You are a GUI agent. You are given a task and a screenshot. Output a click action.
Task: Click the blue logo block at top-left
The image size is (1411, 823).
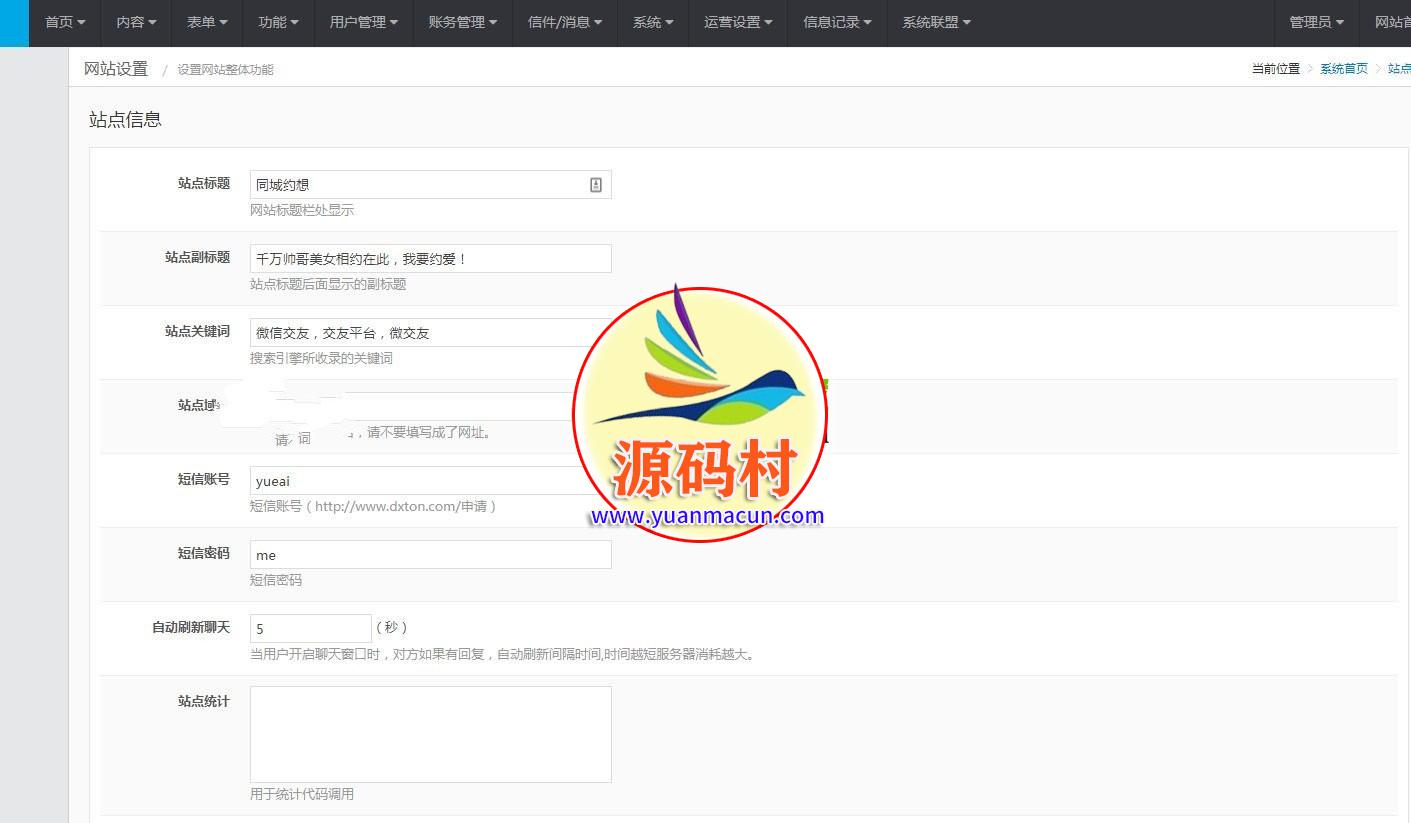pos(14,23)
